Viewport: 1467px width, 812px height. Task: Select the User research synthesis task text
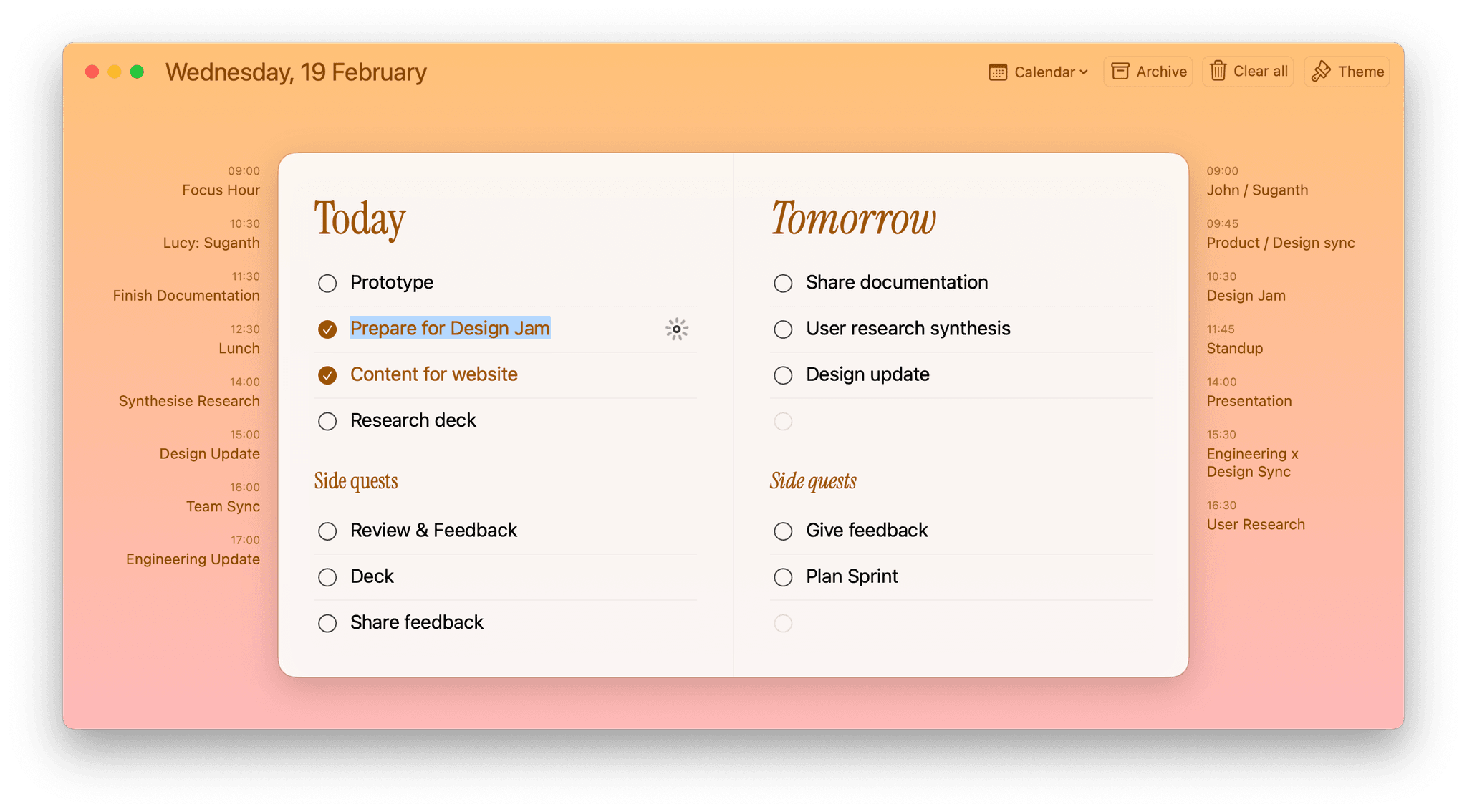pyautogui.click(x=908, y=328)
